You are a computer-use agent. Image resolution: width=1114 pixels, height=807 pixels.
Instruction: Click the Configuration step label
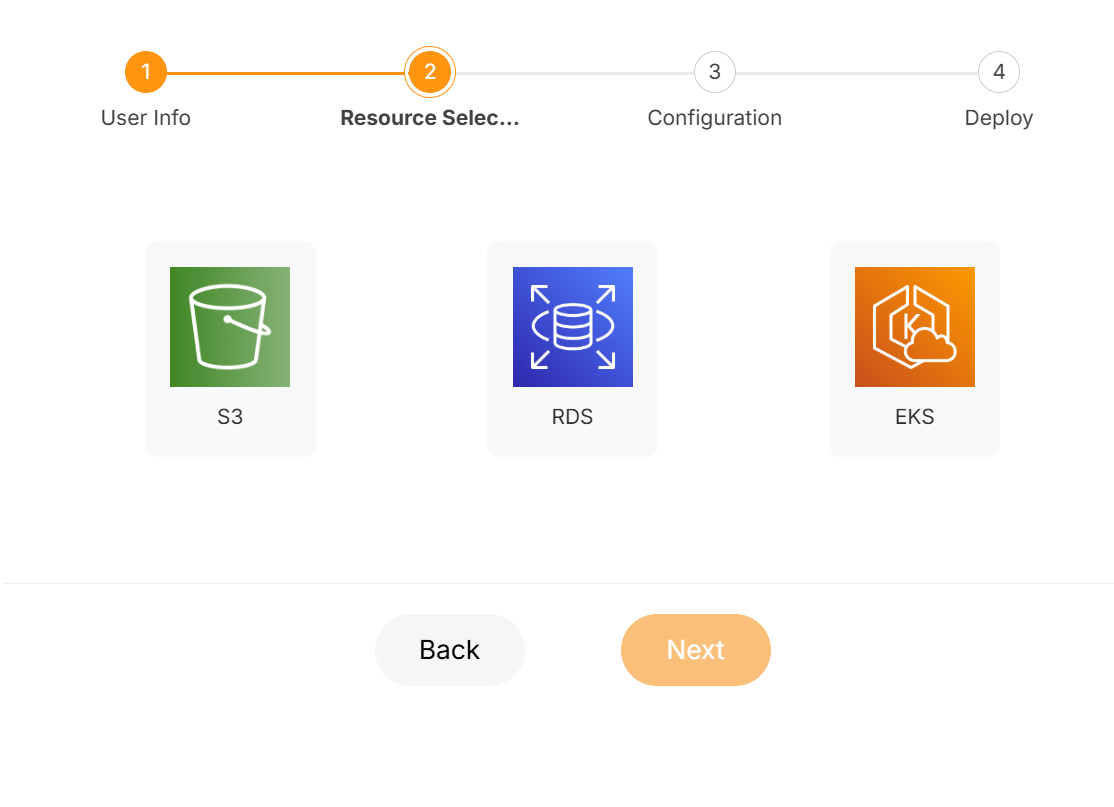[715, 118]
